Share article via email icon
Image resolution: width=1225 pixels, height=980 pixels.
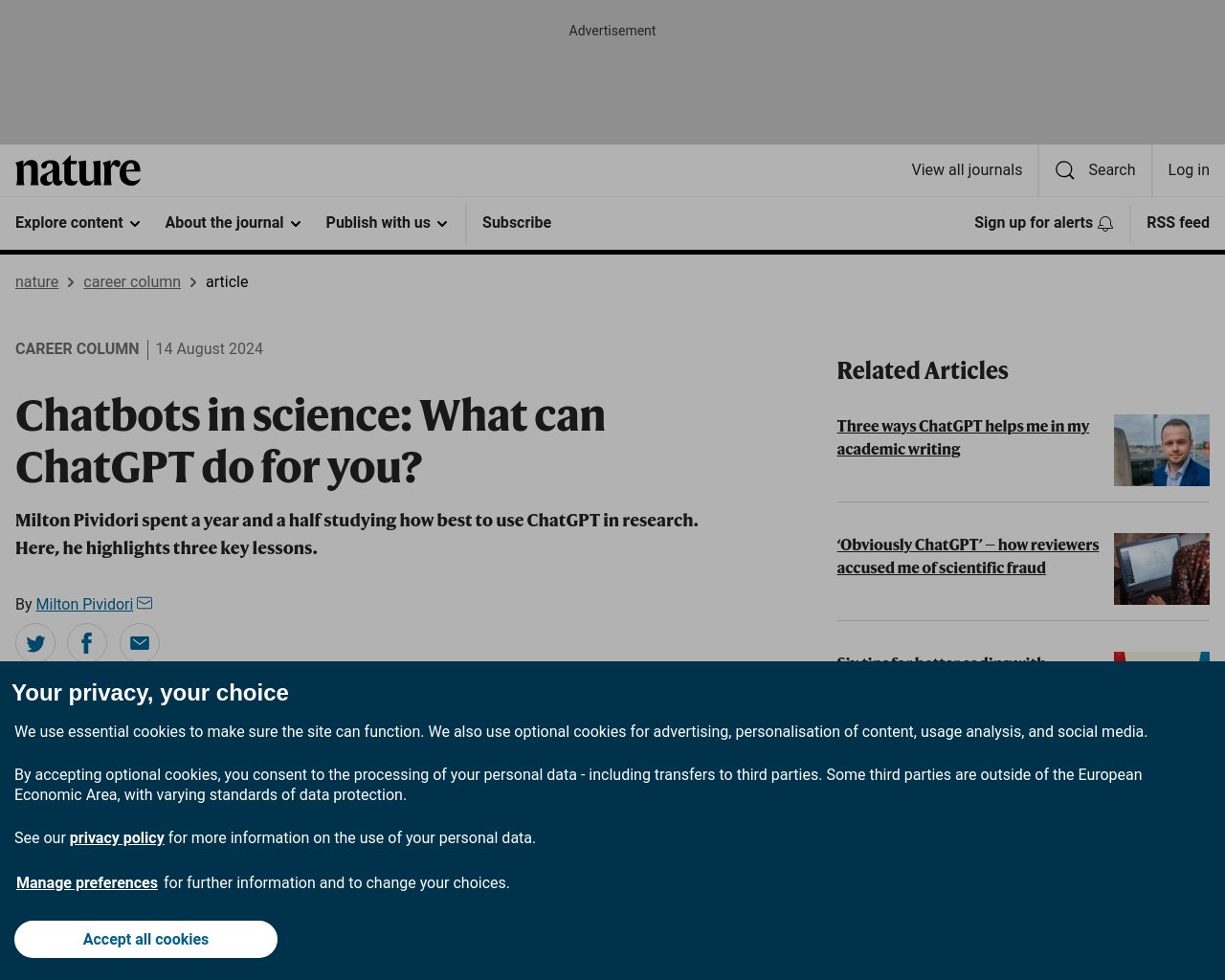tap(140, 643)
